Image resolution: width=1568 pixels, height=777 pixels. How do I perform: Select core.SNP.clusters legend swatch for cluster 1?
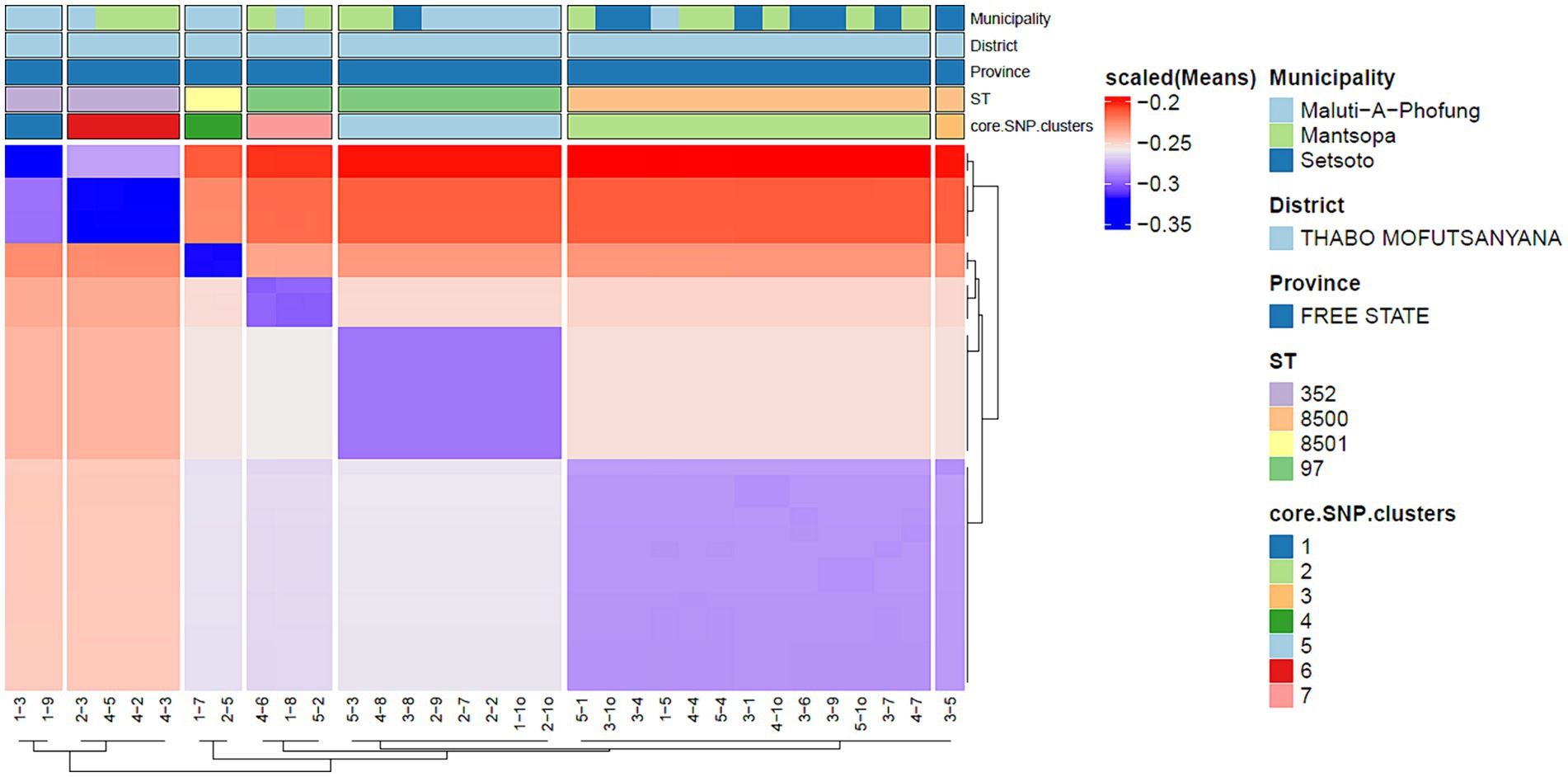(x=1281, y=547)
